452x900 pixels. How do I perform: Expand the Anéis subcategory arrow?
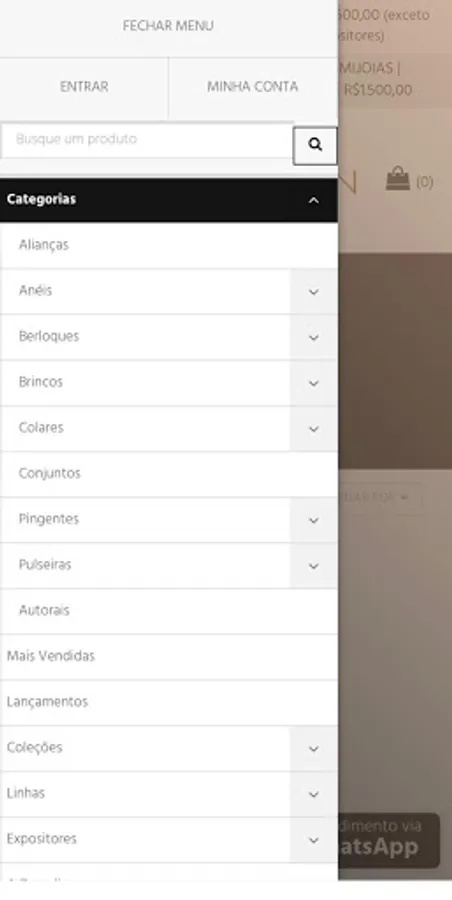click(314, 292)
